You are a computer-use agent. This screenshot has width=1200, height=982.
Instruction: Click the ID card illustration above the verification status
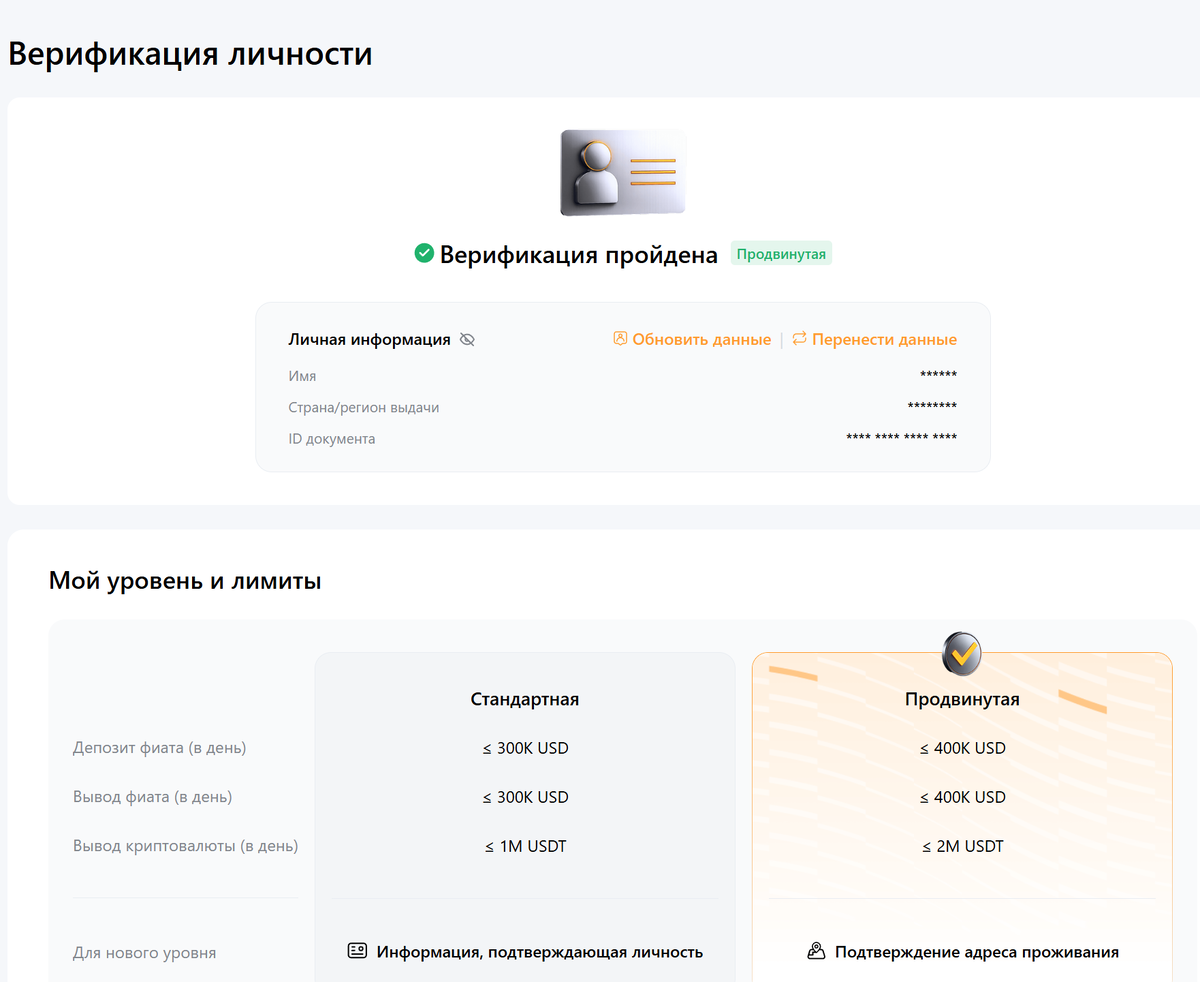click(x=622, y=172)
